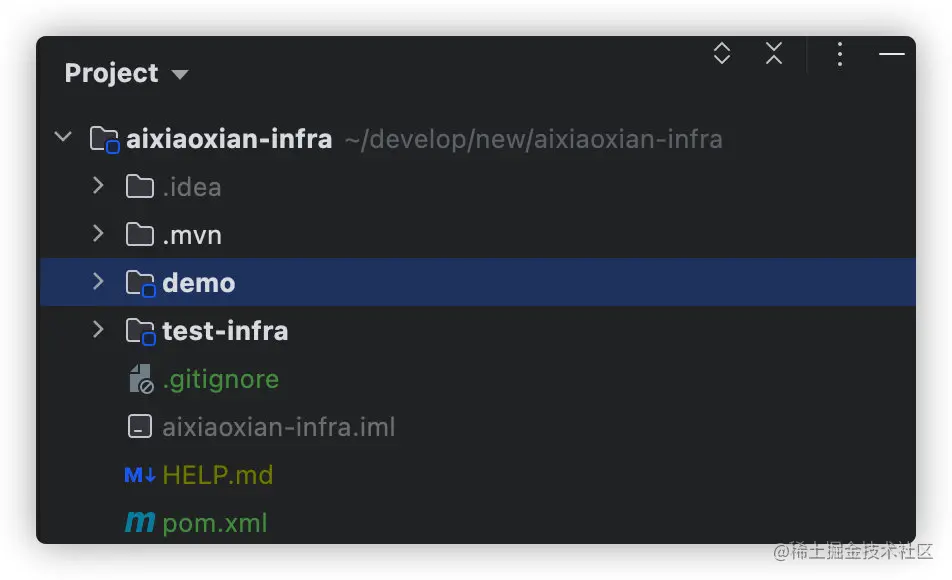The image size is (952, 580).
Task: Select the HELP.md file name
Action: coord(217,475)
